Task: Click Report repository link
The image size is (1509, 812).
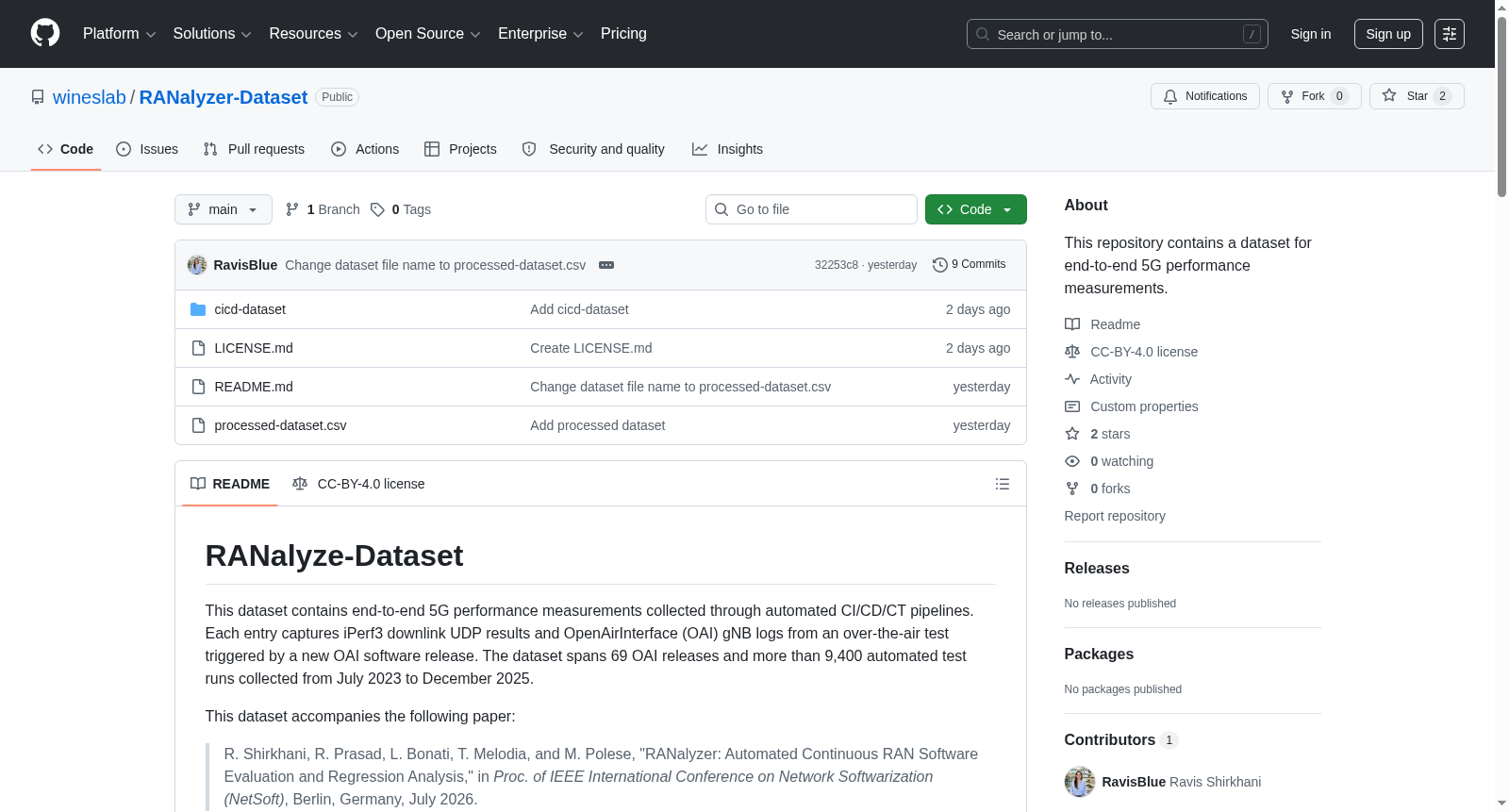Action: click(x=1115, y=516)
